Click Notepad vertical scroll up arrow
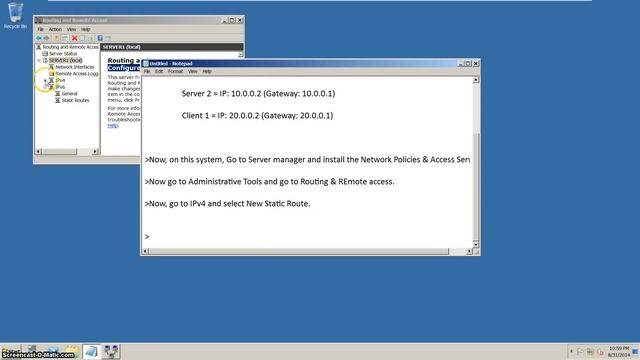This screenshot has height=360, width=640. (x=476, y=80)
